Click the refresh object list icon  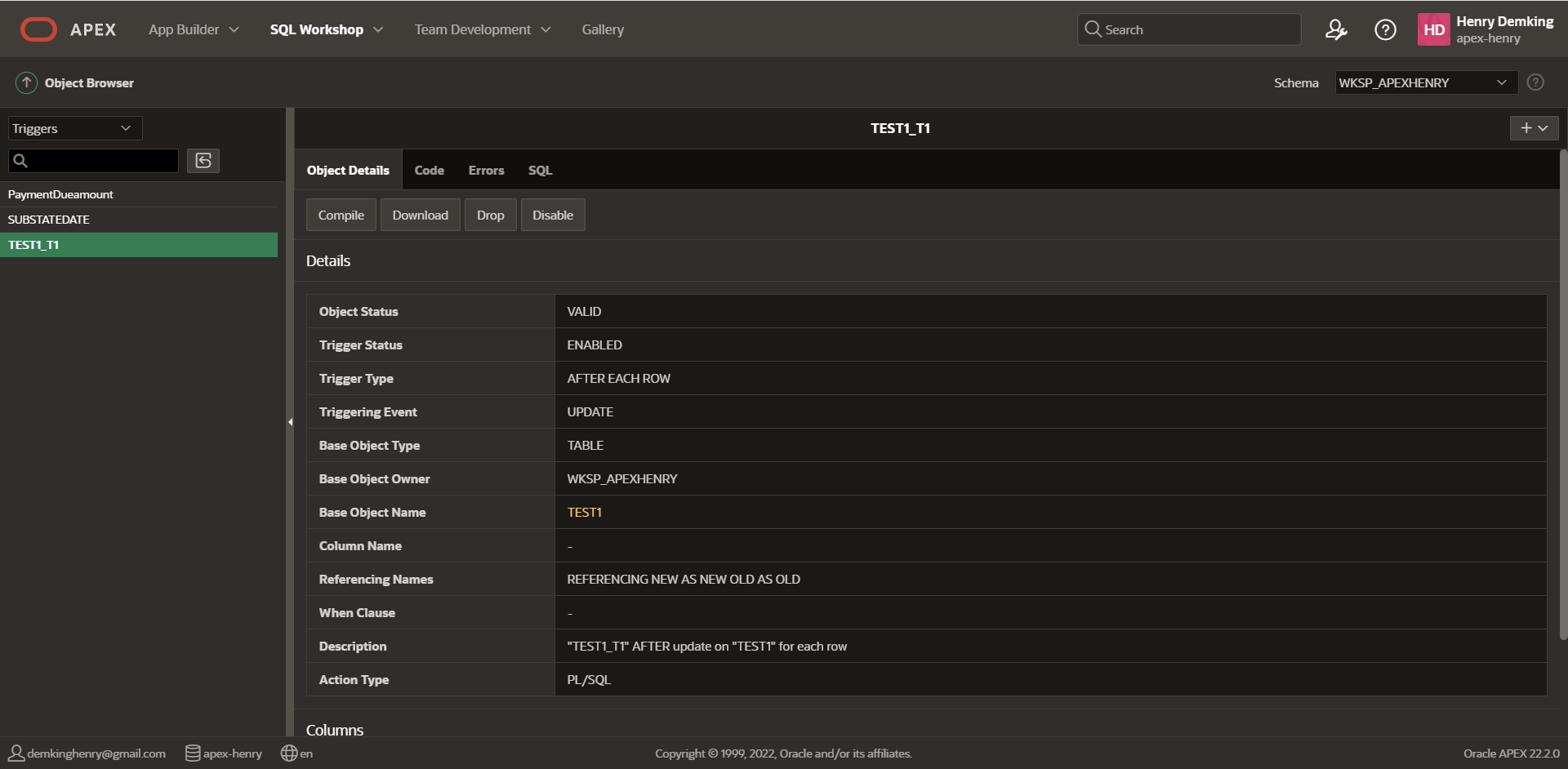pos(203,161)
